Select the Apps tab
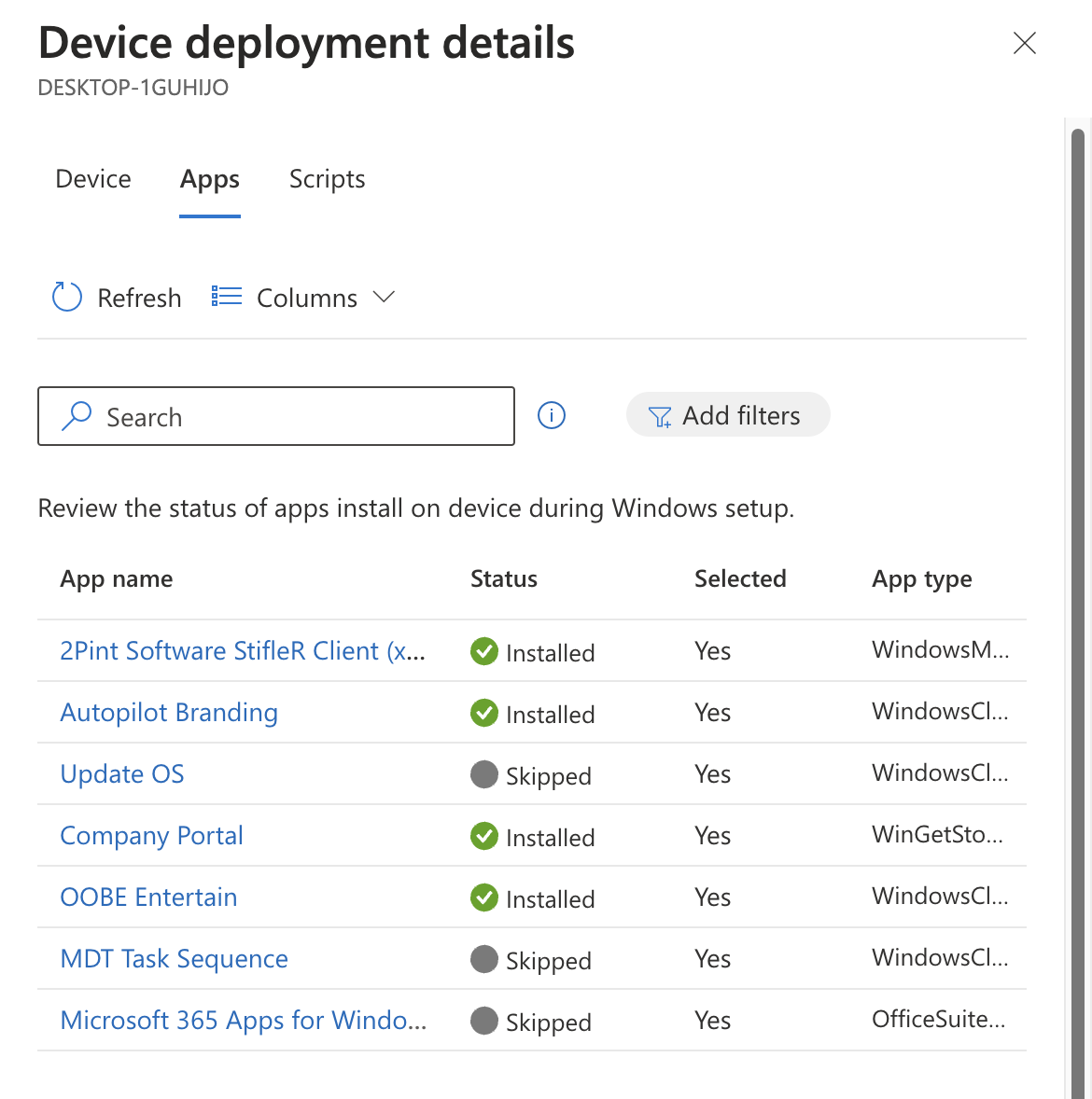Viewport: 1092px width, 1099px height. 209,179
